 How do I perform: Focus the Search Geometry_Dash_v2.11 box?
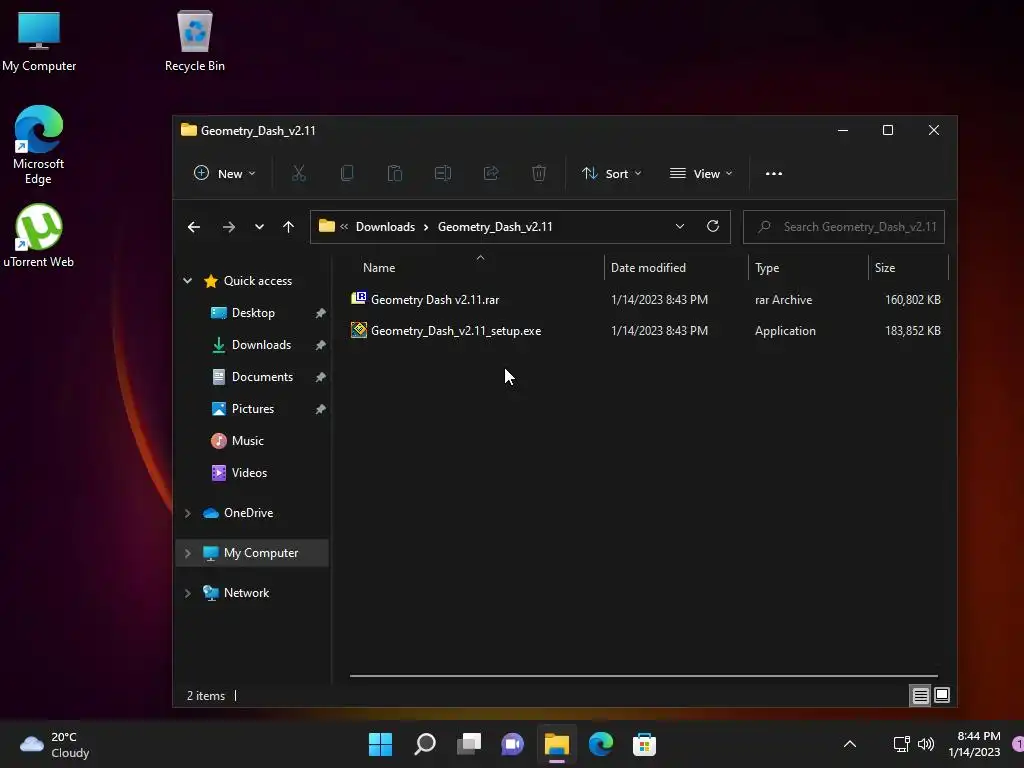pos(844,227)
